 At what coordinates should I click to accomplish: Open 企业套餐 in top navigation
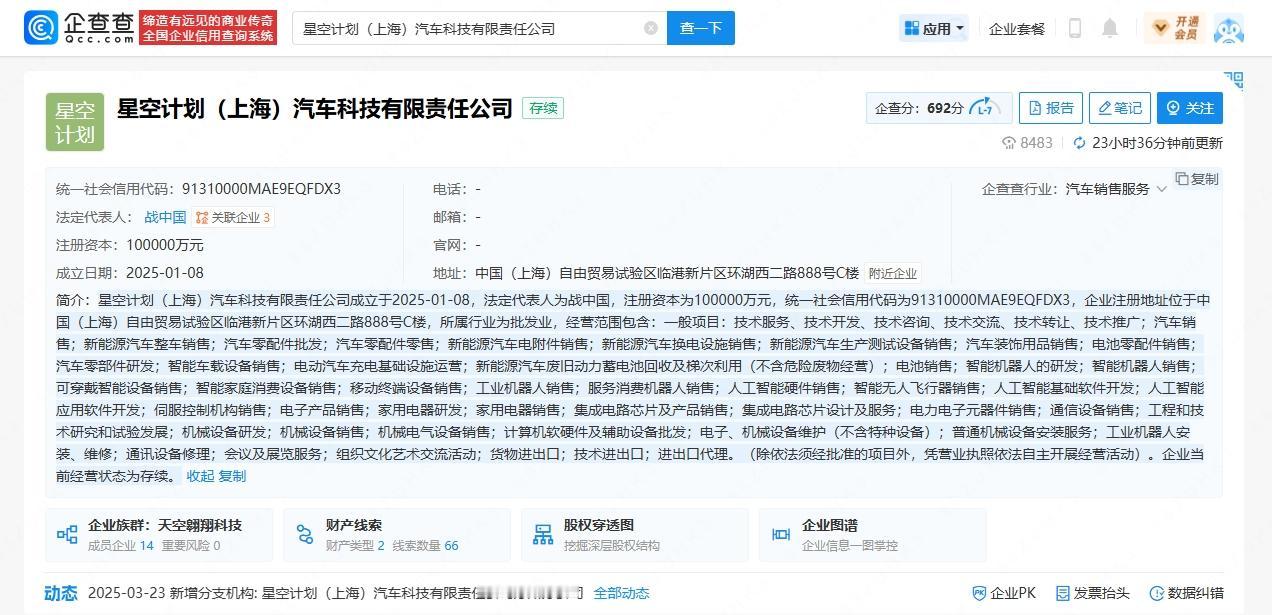pos(1016,29)
